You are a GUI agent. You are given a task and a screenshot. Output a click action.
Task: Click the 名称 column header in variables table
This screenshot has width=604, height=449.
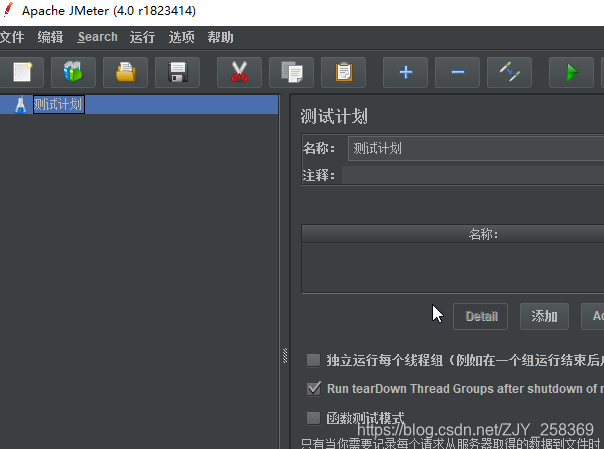(453, 234)
